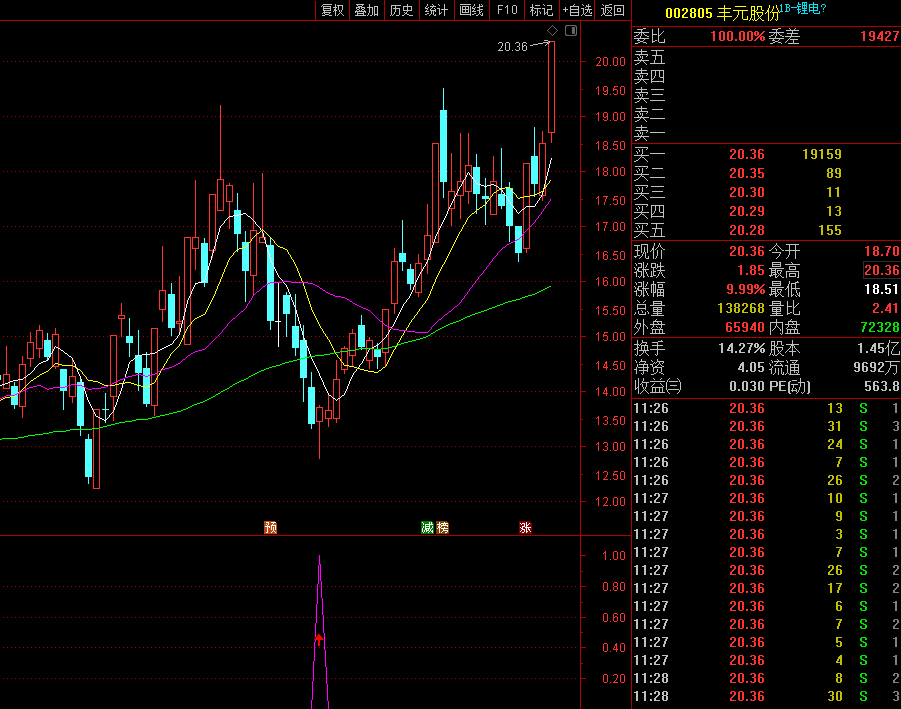Click the red 涨 marker under the chart

[x=525, y=527]
